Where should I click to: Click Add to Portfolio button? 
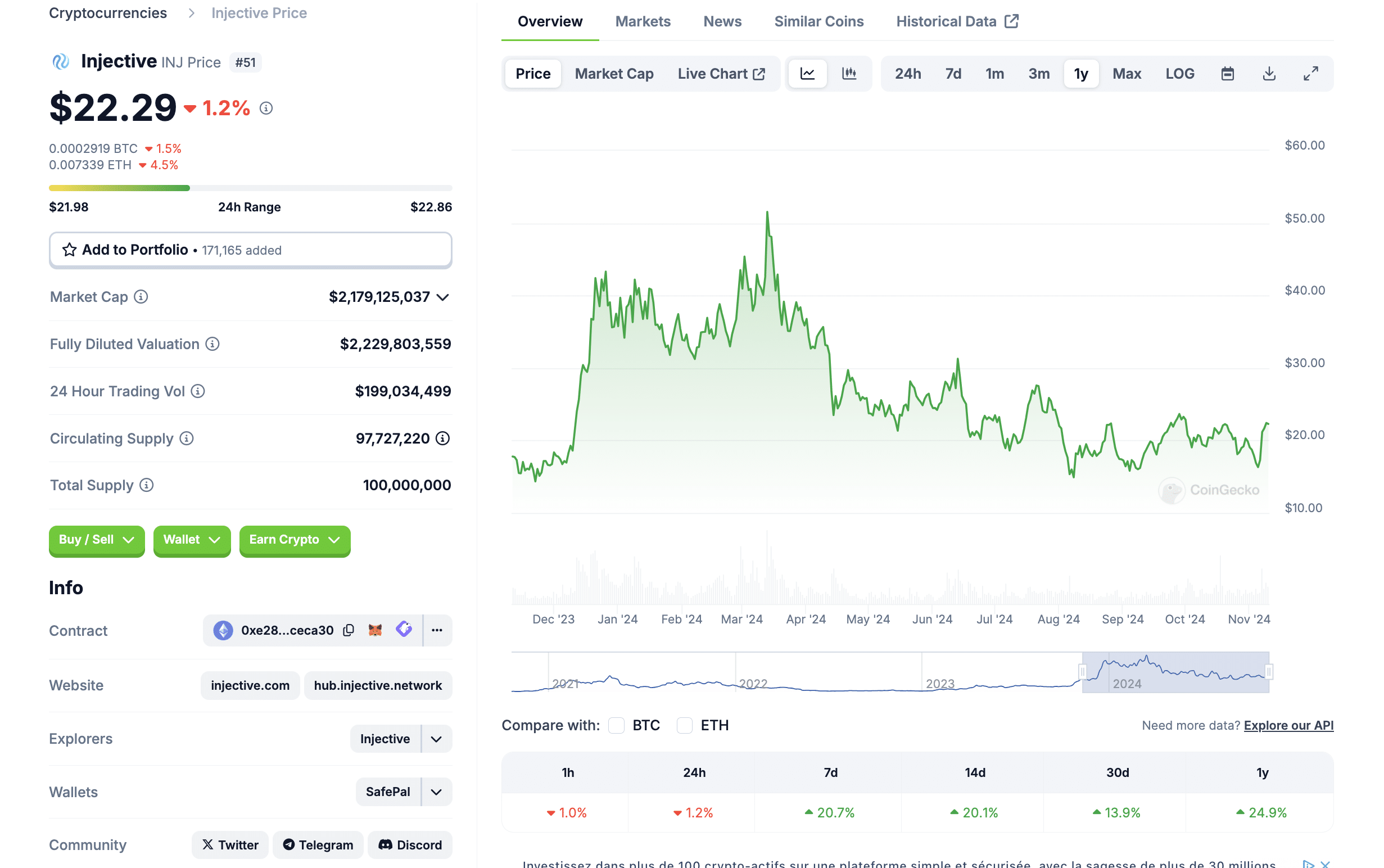[x=251, y=250]
